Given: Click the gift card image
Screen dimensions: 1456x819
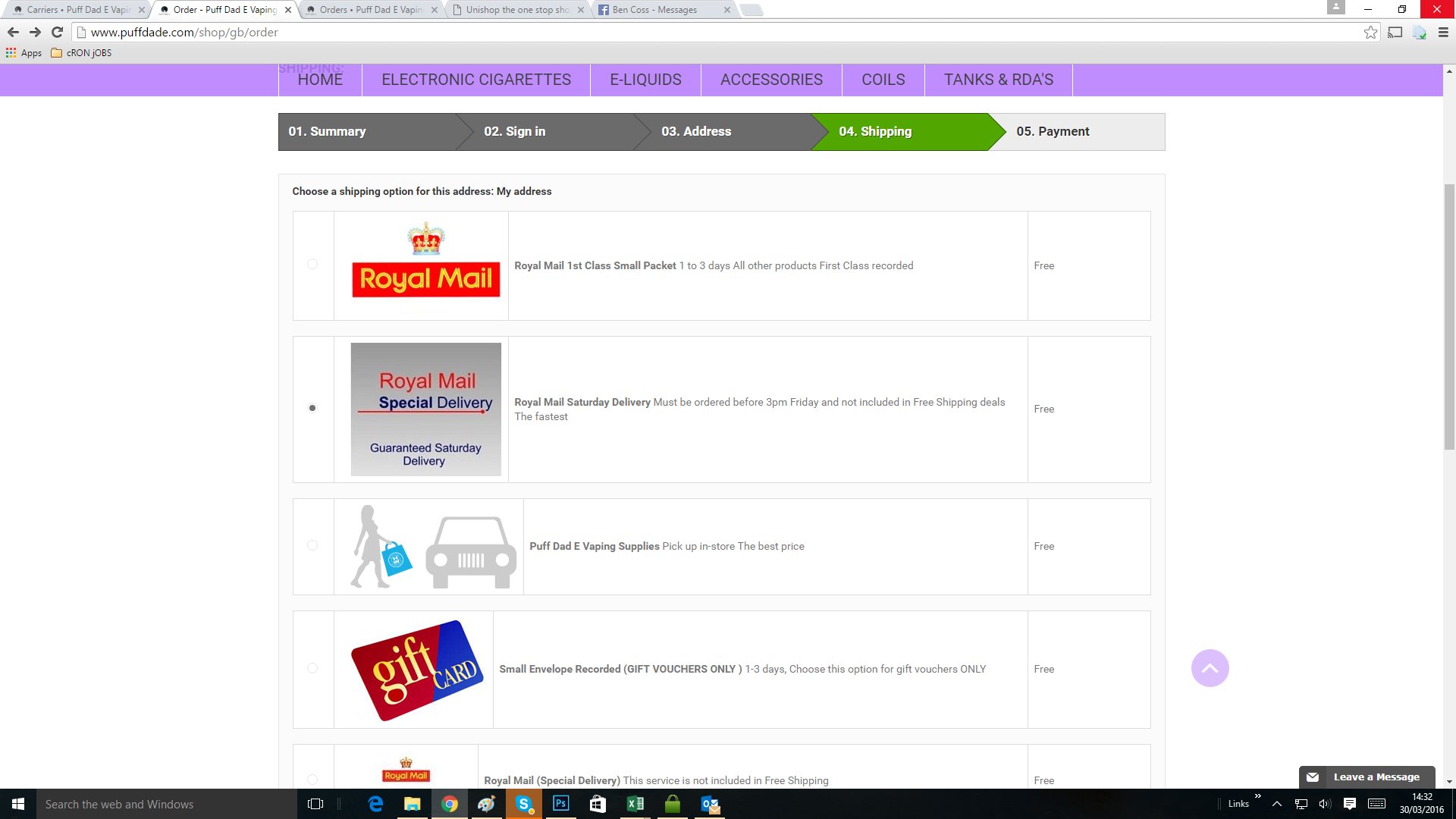Looking at the screenshot, I should click(x=417, y=670).
